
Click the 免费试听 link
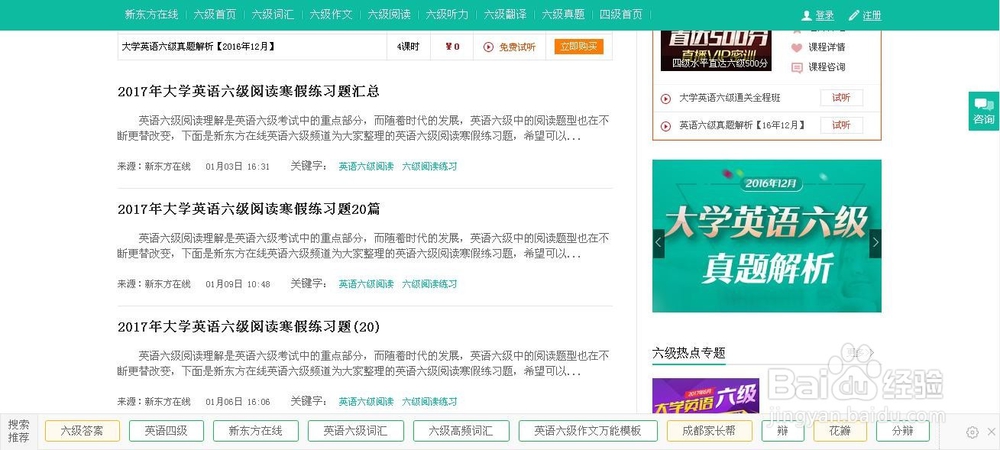tap(517, 47)
